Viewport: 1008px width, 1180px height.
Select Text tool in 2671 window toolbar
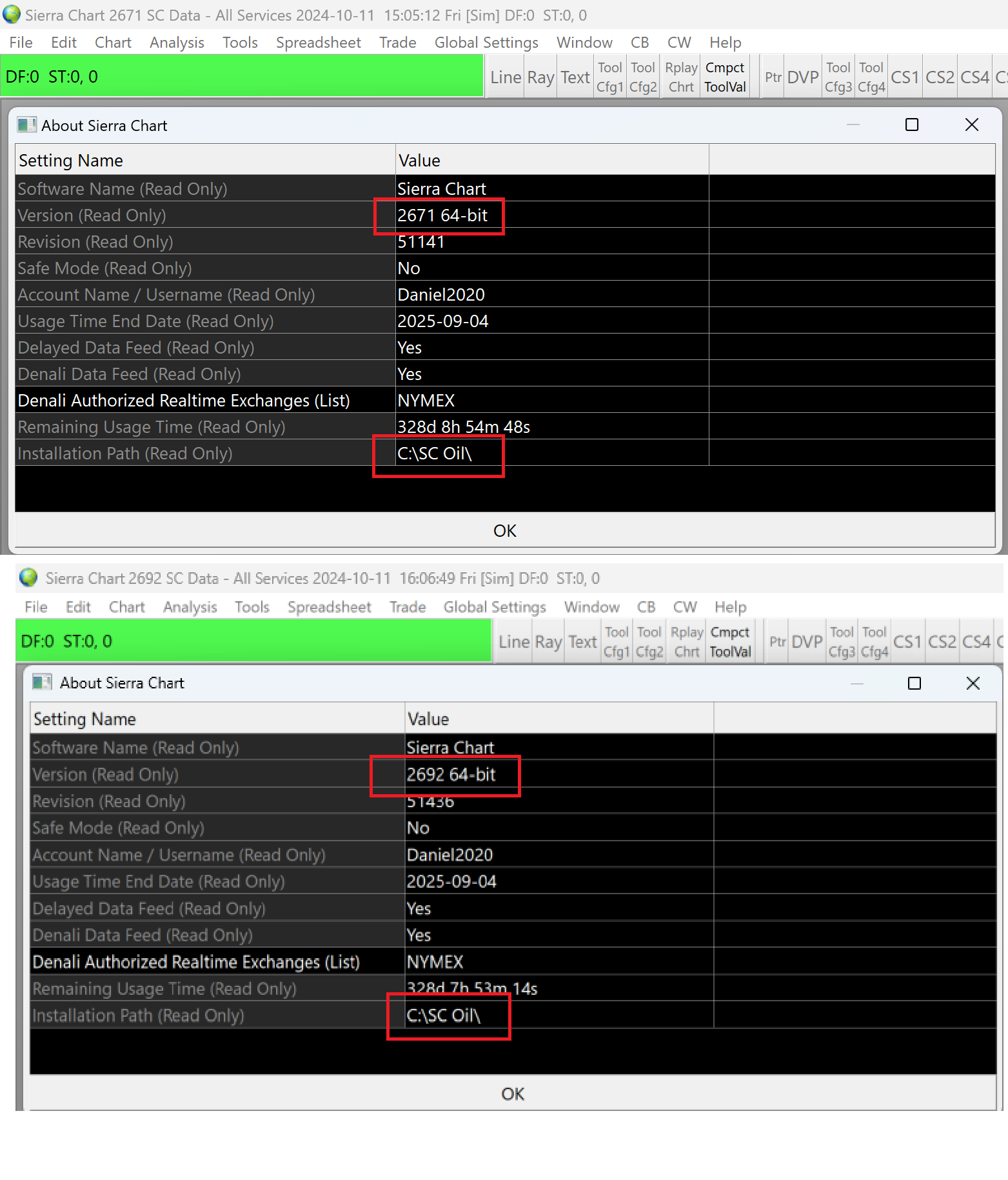coord(575,77)
